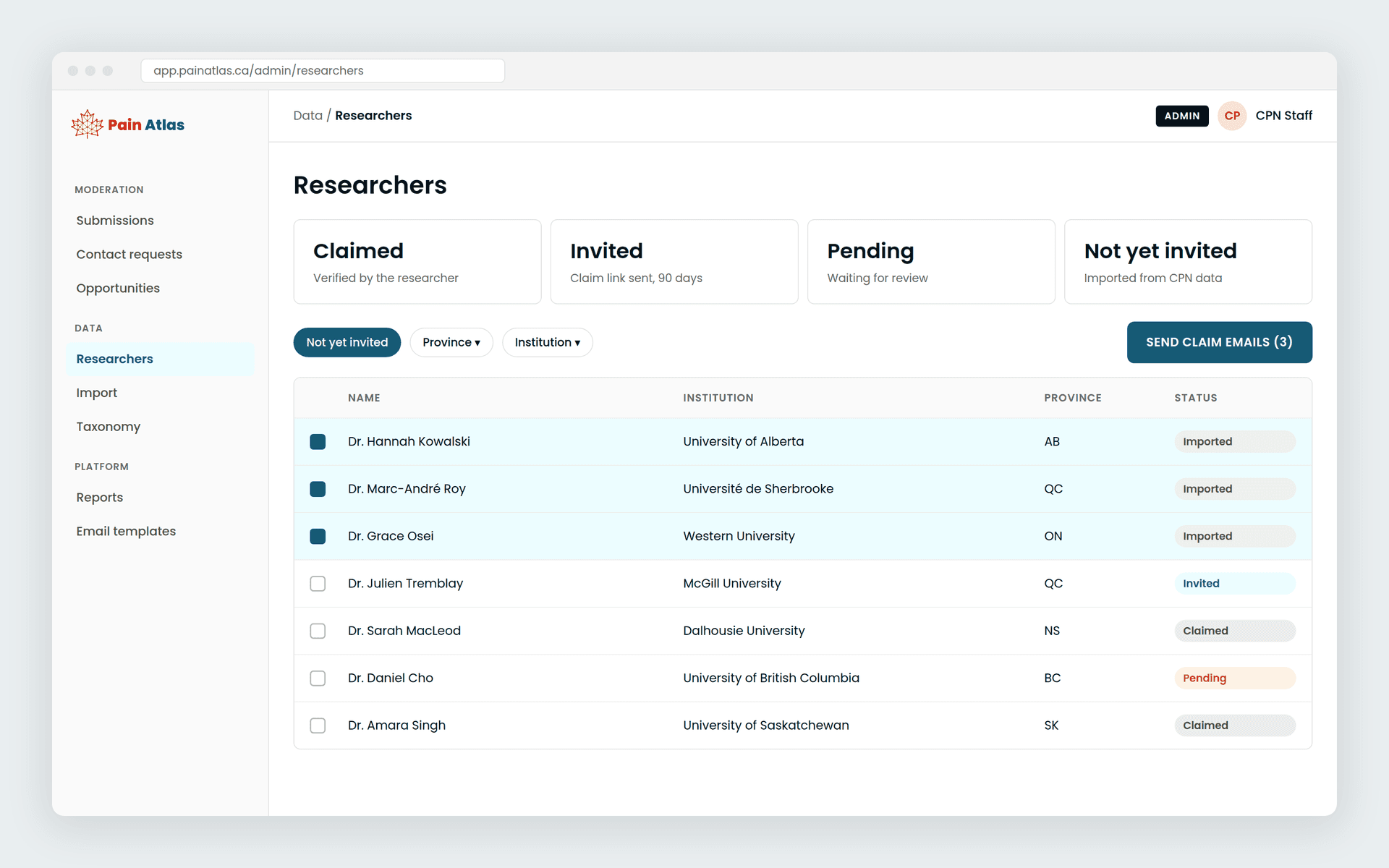Uncheck Dr. Marc-André Roy's checkbox

(318, 489)
